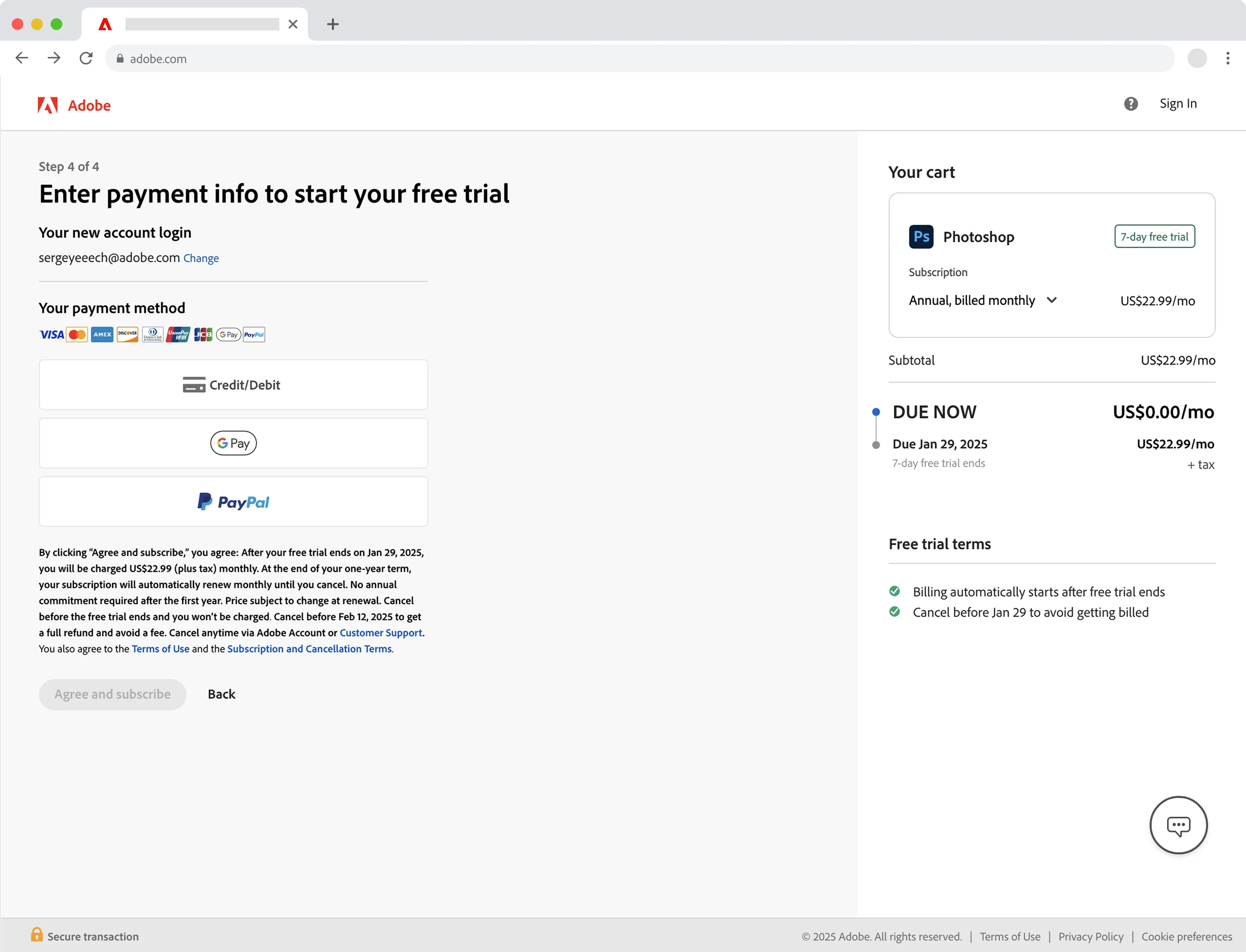Click the 7-day free trial badge

(x=1154, y=237)
